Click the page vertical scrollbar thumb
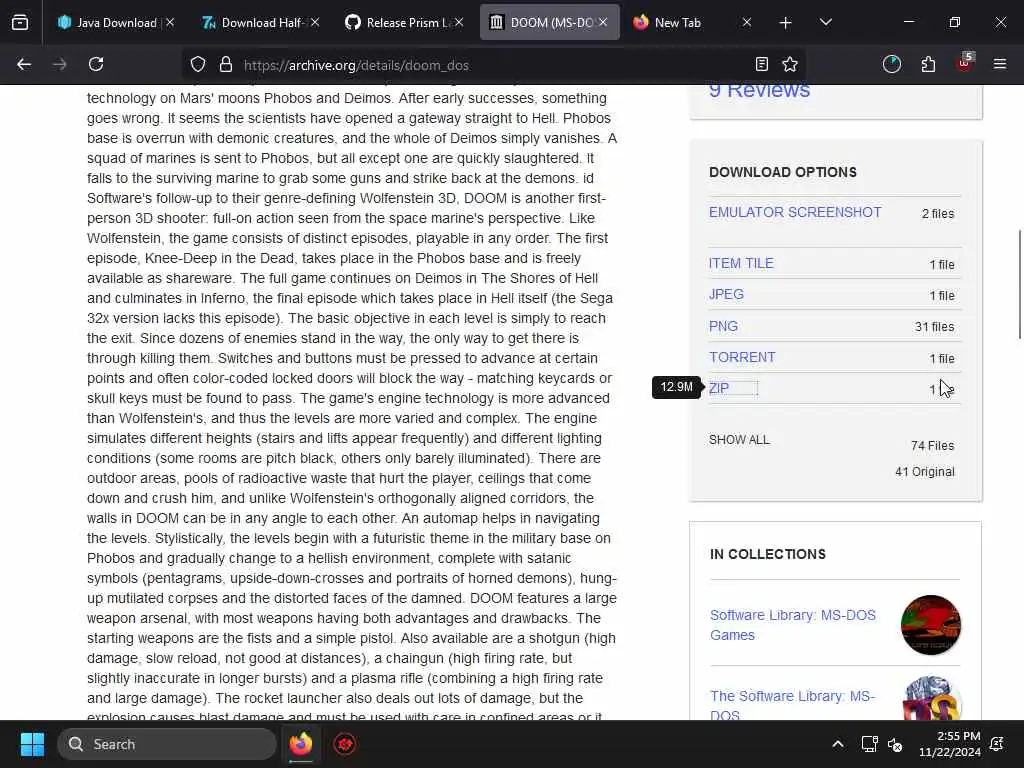 coord(1019,284)
